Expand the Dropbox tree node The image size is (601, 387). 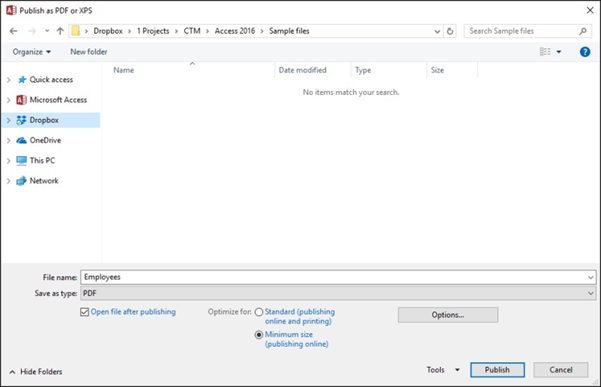point(8,120)
